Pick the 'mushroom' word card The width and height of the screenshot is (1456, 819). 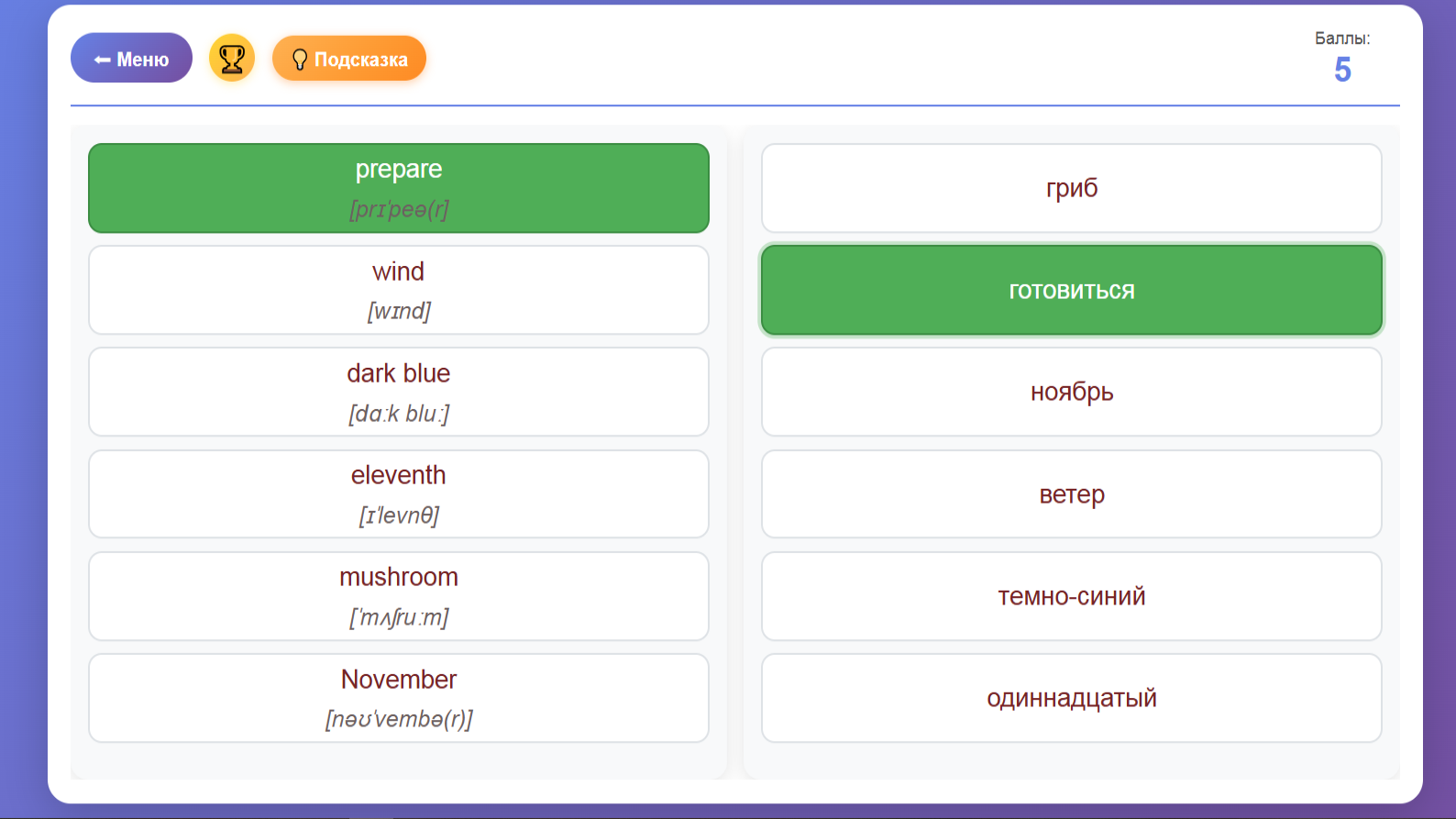398,596
